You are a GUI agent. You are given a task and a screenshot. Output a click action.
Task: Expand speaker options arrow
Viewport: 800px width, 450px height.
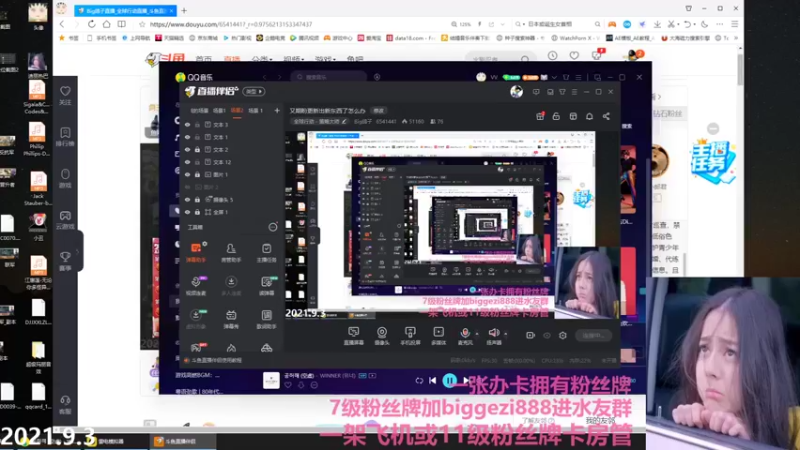tap(506, 334)
